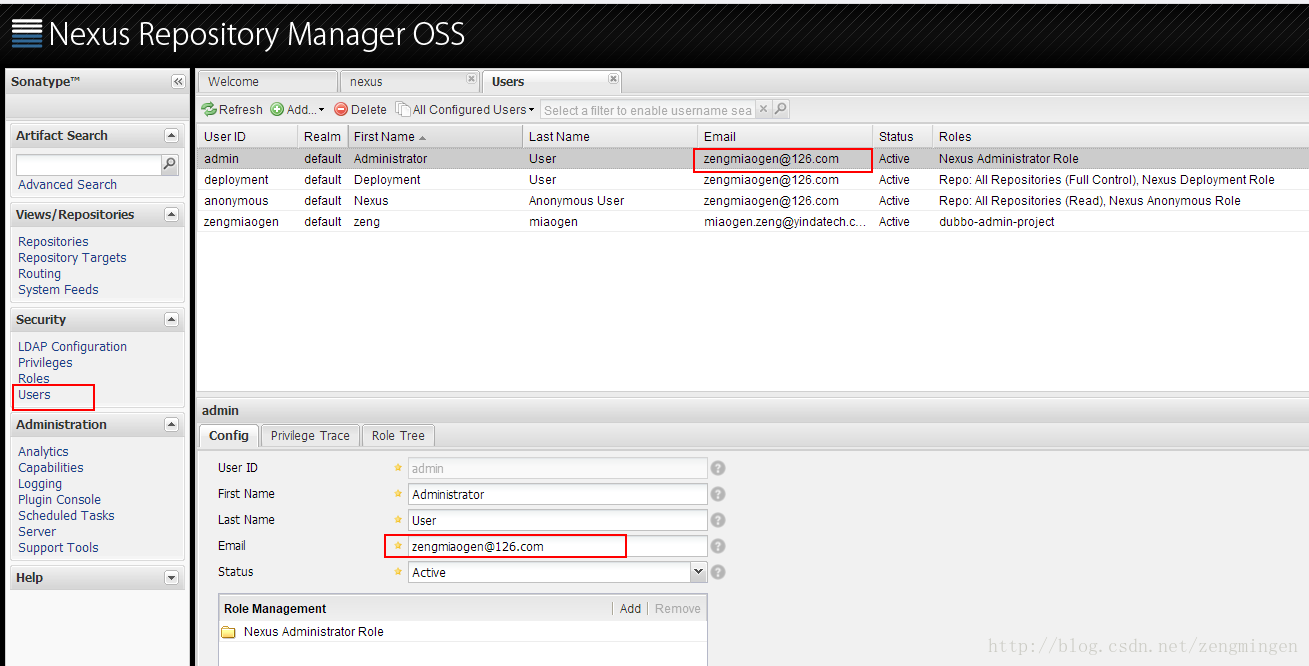The width and height of the screenshot is (1309, 666).
Task: Switch to the nexus tab
Action: [x=409, y=82]
